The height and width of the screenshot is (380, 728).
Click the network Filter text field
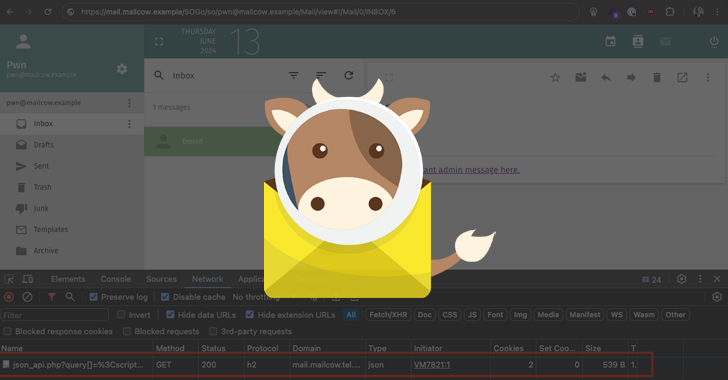pyautogui.click(x=55, y=315)
